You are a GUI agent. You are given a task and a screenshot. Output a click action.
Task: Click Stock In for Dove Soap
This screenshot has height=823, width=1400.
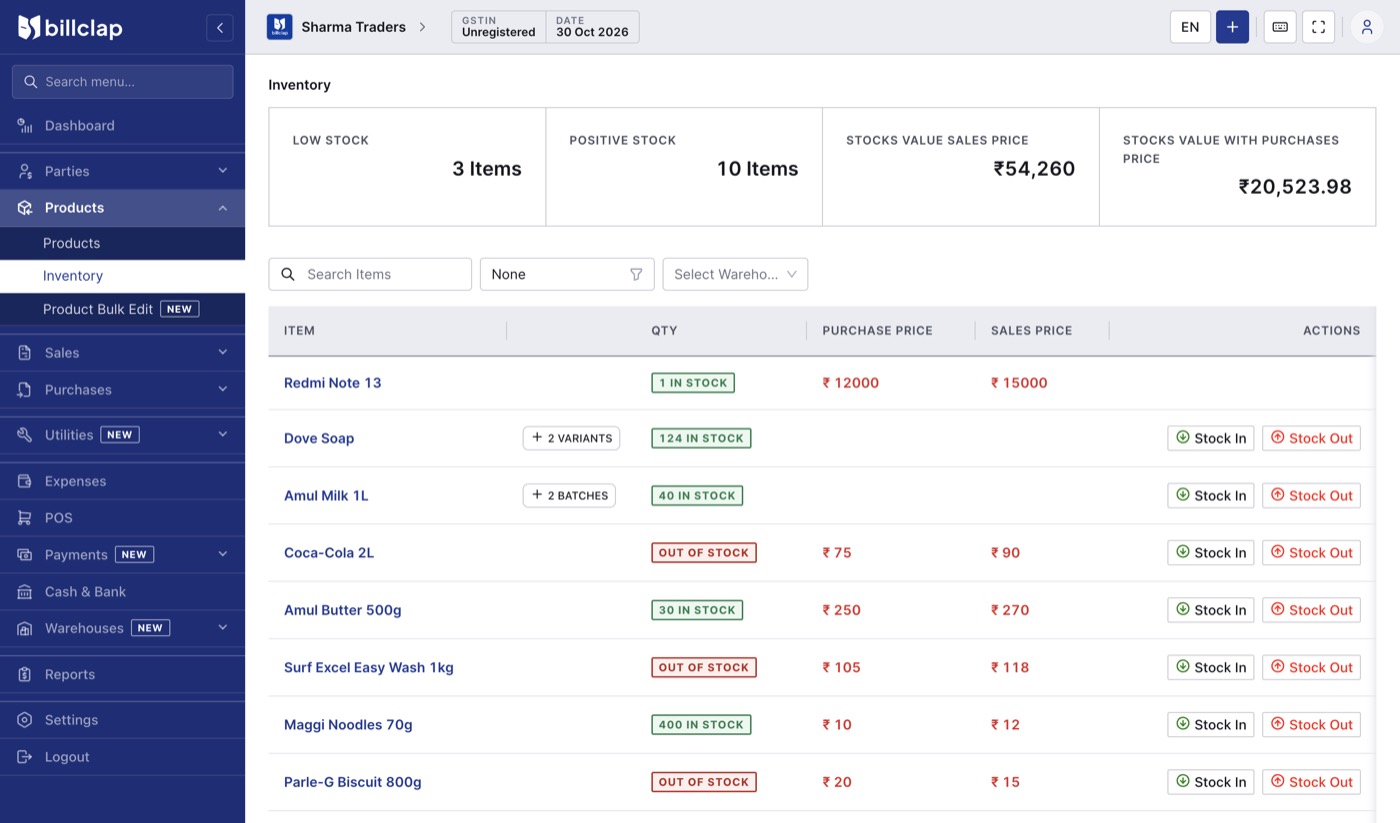pos(1210,438)
